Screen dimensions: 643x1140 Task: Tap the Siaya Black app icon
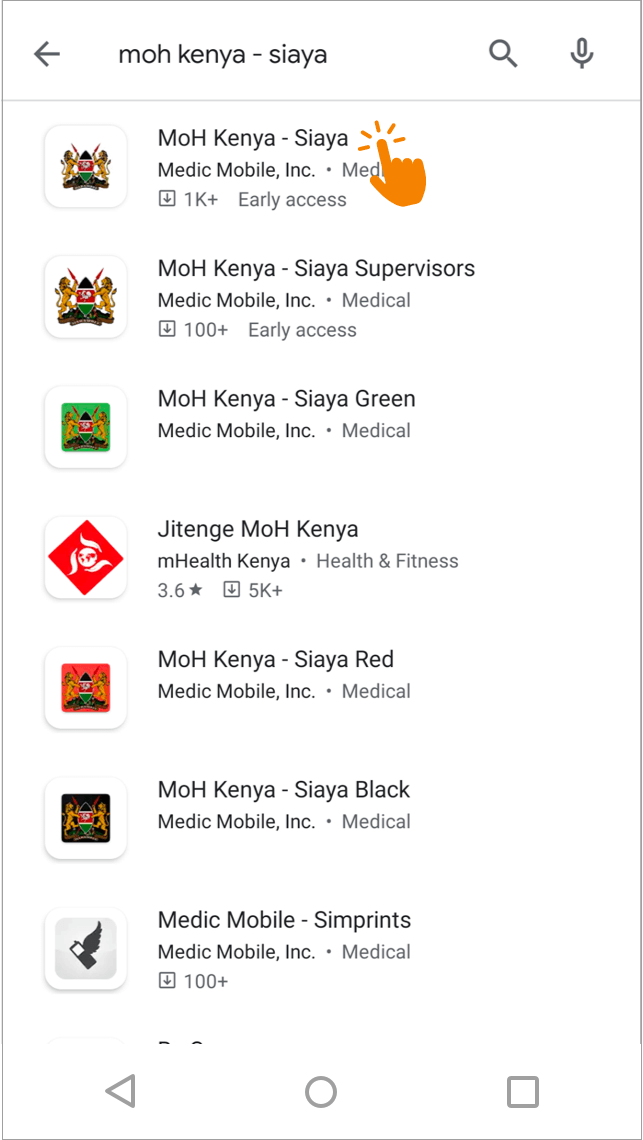pos(86,818)
